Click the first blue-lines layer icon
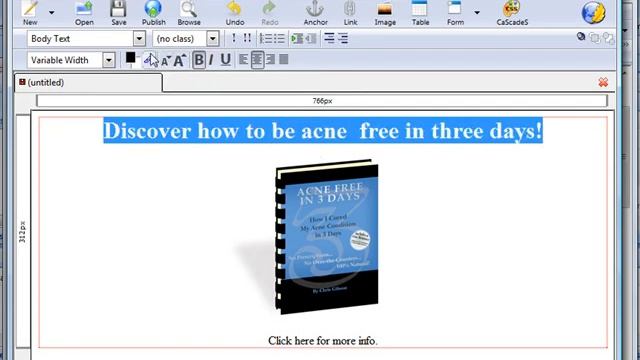Image resolution: width=640 pixels, height=360 pixels. click(329, 38)
